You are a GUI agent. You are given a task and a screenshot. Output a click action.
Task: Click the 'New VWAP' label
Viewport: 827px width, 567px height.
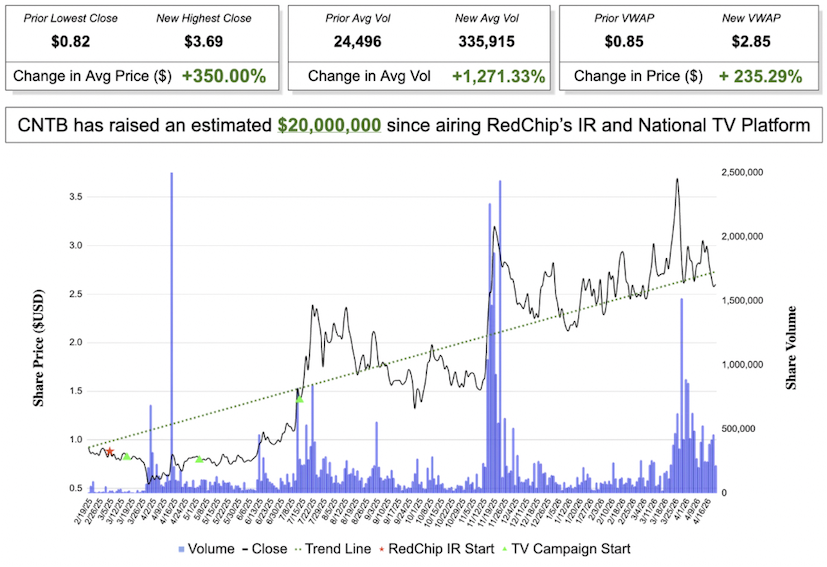[x=751, y=18]
